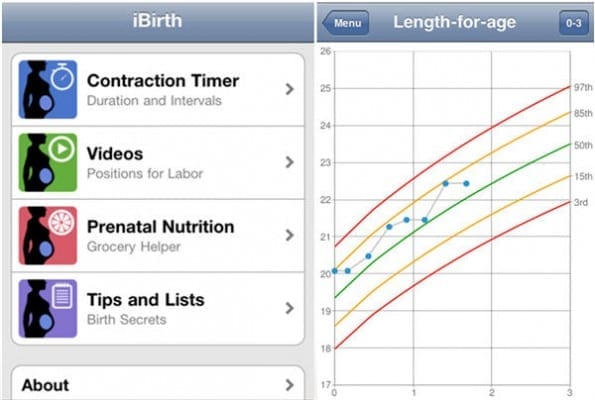Screen dimensions: 595x400
Task: Tap the green Videos play icon
Action: point(48,162)
